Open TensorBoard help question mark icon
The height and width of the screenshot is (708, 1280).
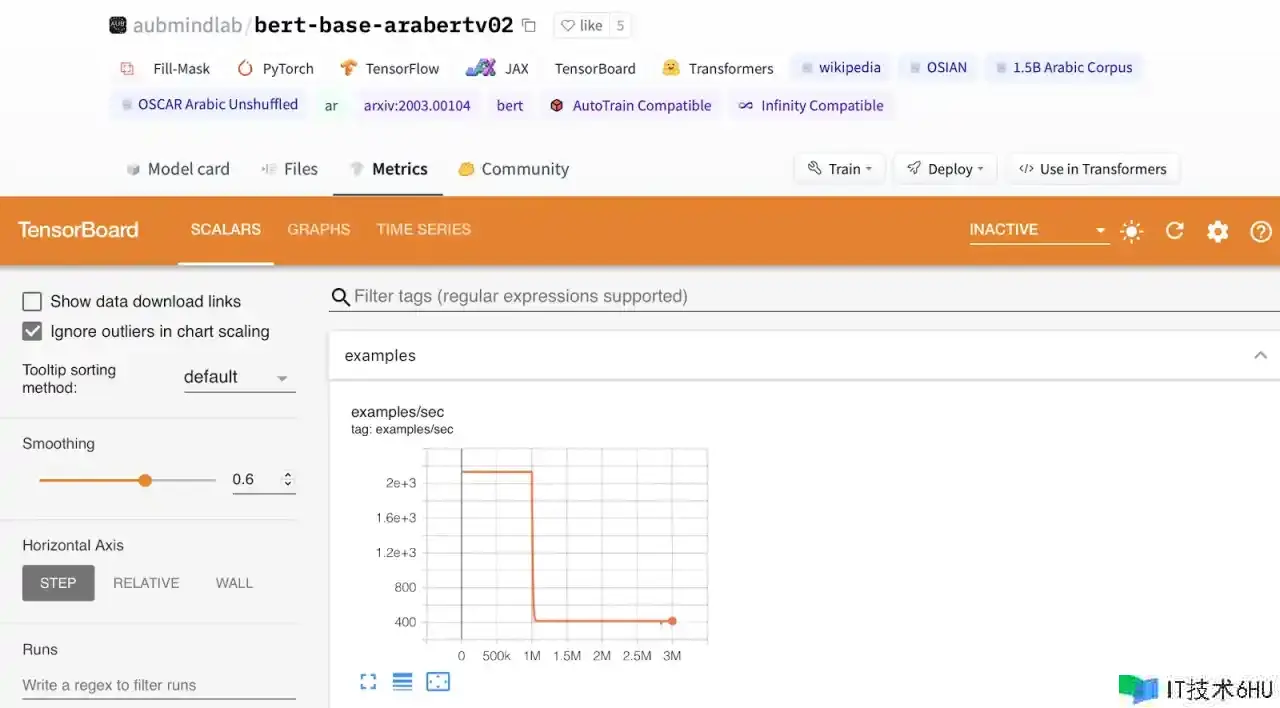click(1260, 231)
